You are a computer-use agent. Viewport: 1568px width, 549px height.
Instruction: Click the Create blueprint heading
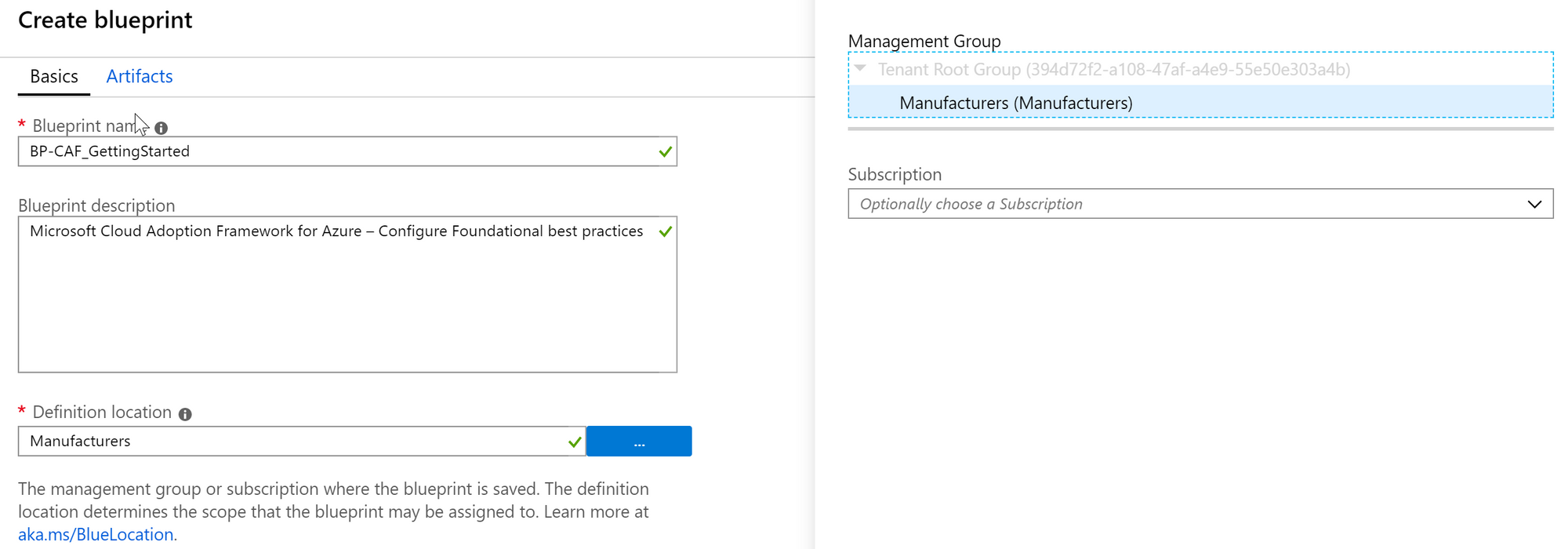[105, 20]
